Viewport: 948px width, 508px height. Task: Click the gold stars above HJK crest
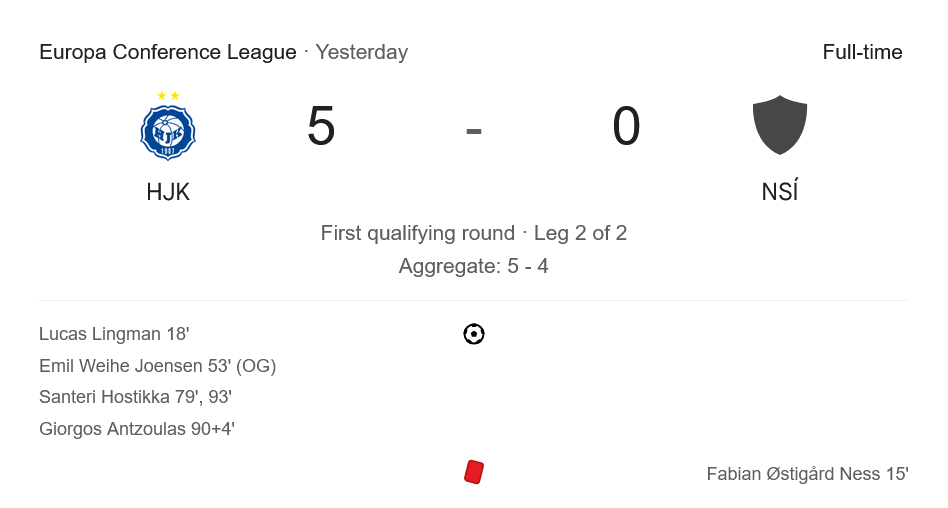click(x=168, y=96)
